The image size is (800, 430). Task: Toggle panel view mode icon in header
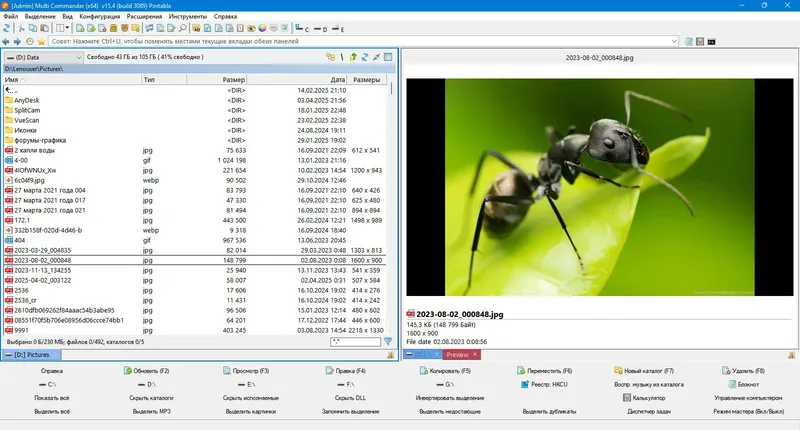[x=388, y=57]
